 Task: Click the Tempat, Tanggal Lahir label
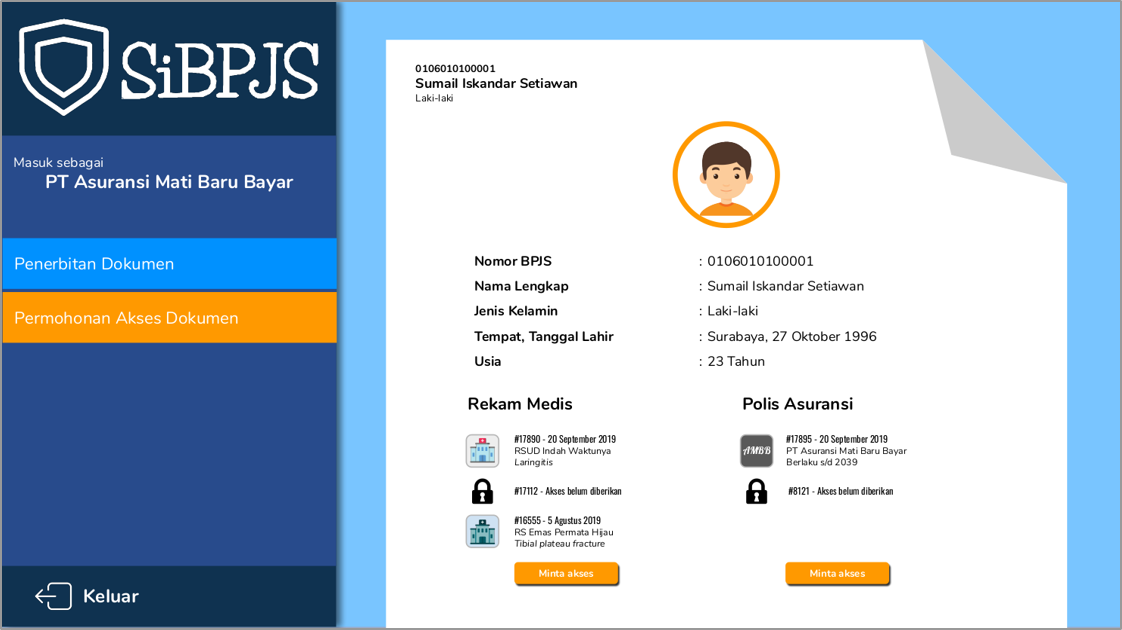[544, 336]
